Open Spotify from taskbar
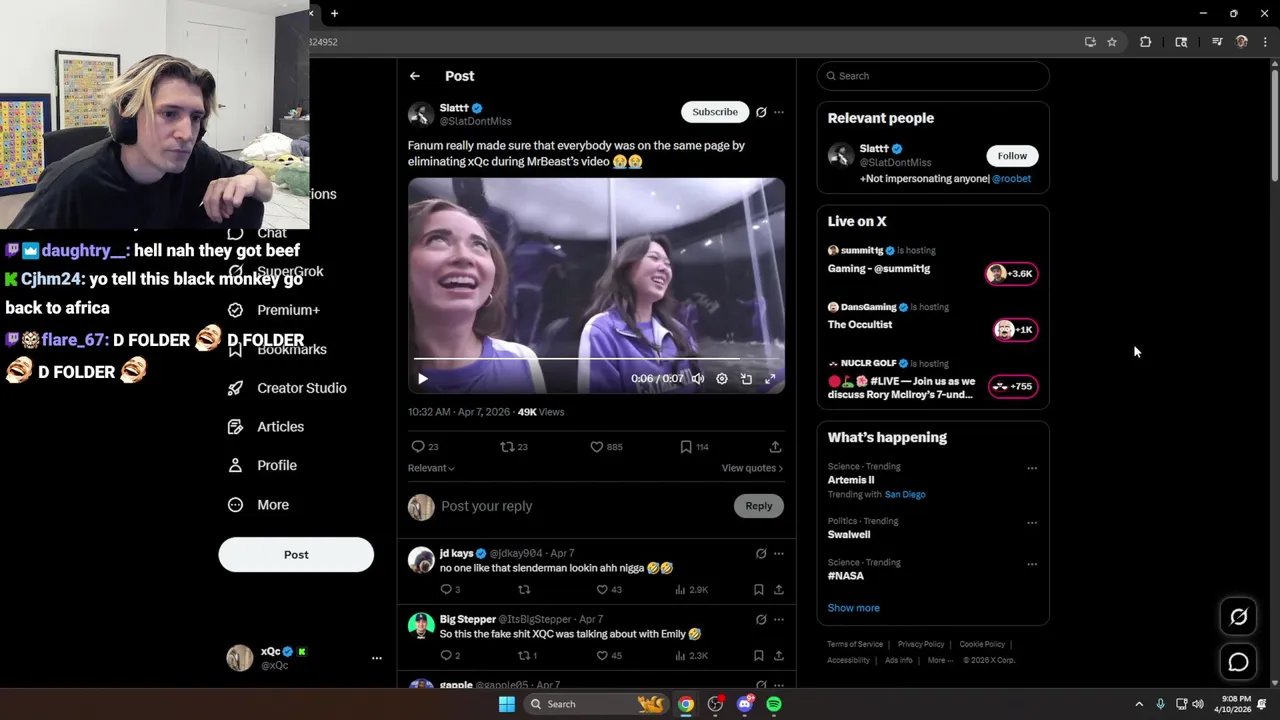This screenshot has height=720, width=1280. (774, 704)
